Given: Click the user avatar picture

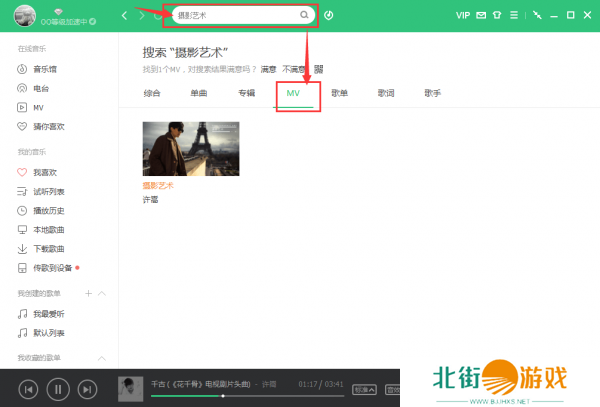Looking at the screenshot, I should (x=25, y=15).
